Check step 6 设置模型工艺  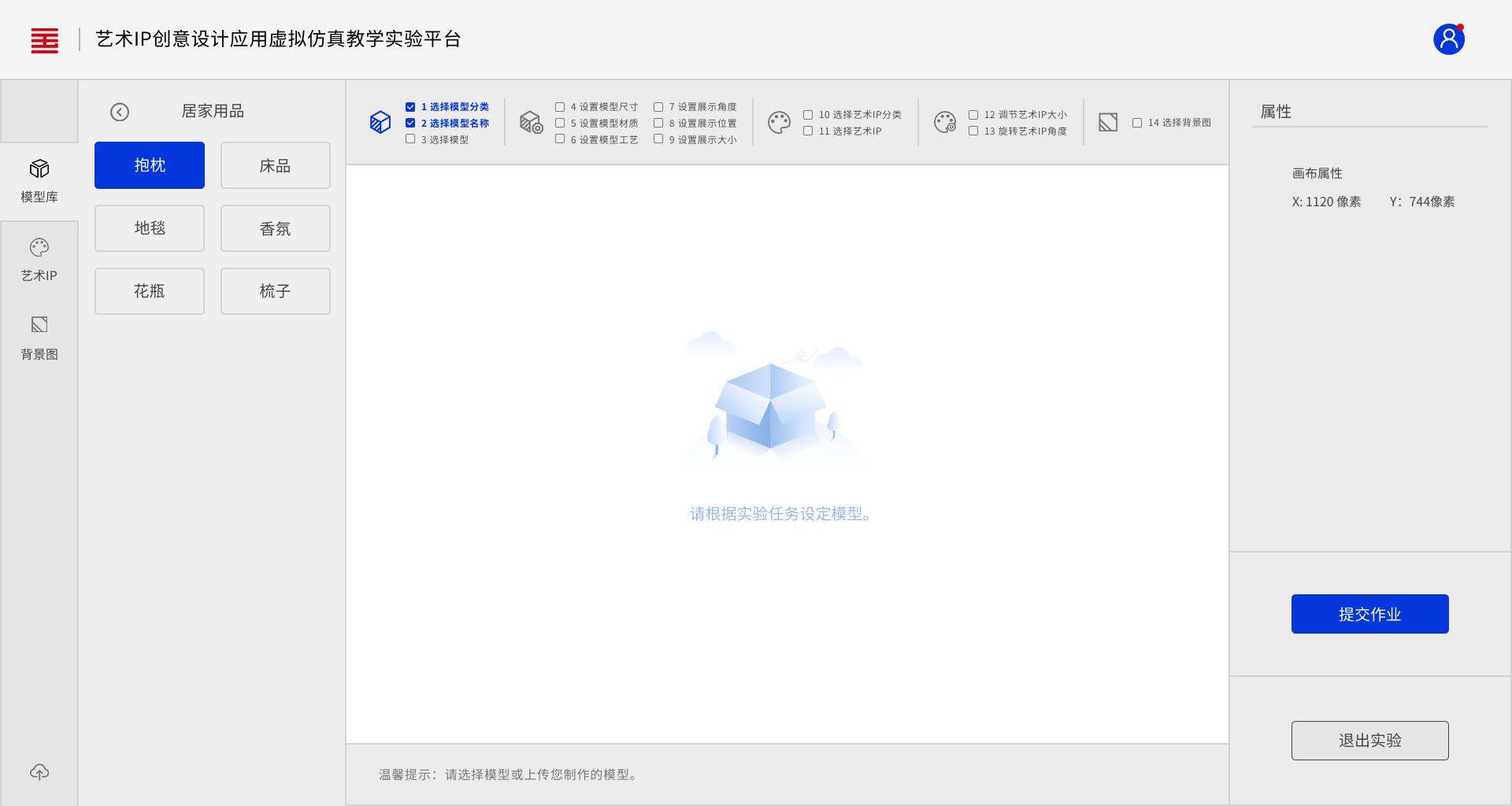(x=560, y=139)
